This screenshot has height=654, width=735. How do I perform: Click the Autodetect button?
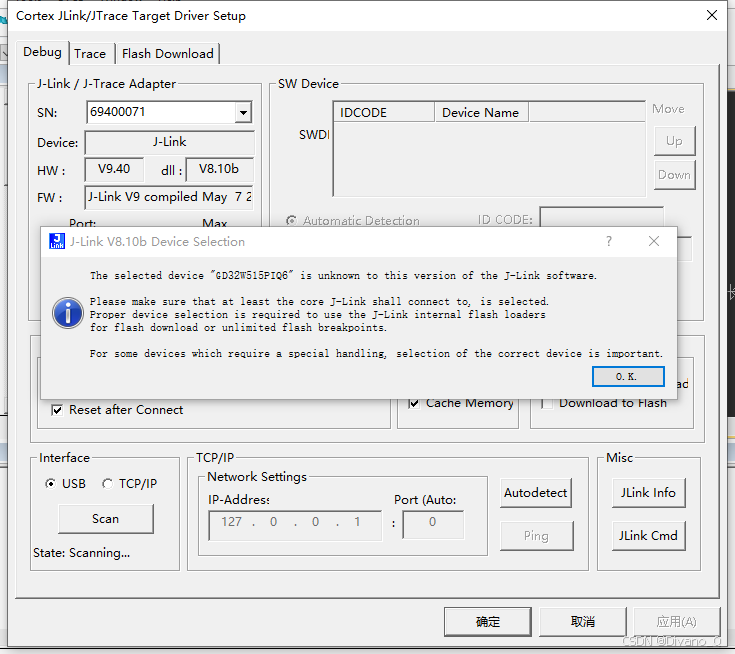pos(536,493)
